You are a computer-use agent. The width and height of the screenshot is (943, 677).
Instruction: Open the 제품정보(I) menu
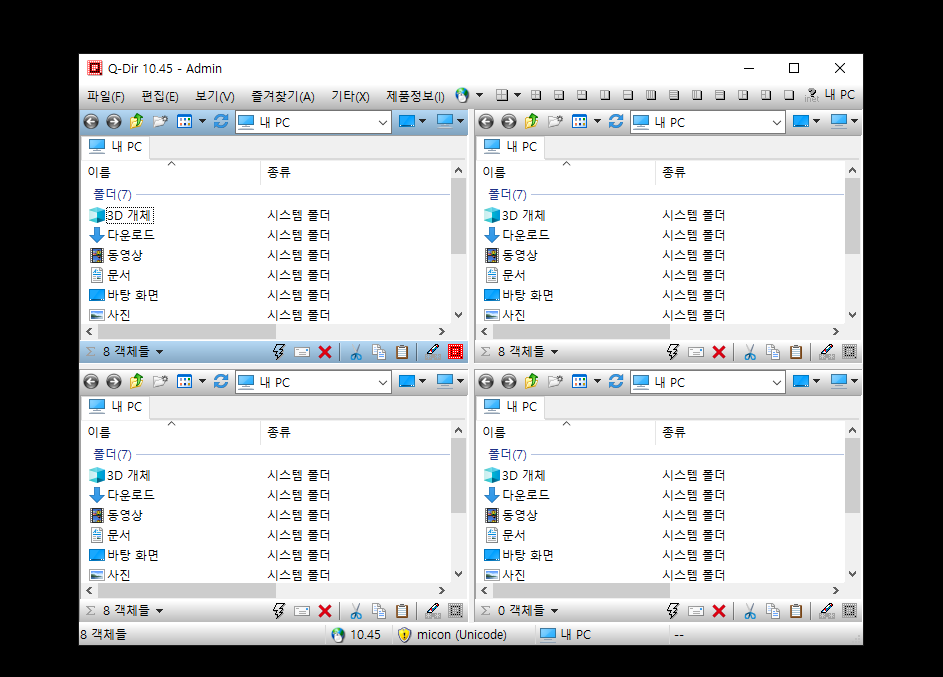coord(415,96)
